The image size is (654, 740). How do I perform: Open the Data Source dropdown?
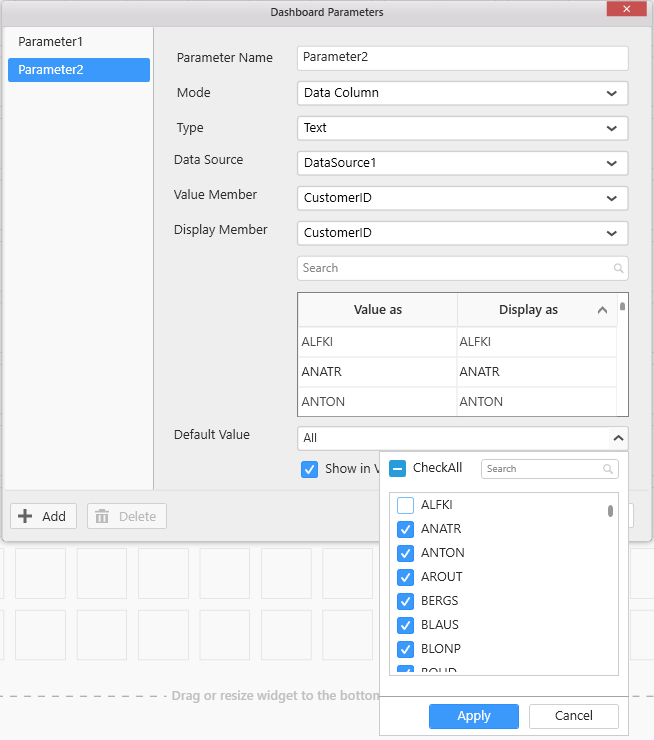pyautogui.click(x=611, y=163)
